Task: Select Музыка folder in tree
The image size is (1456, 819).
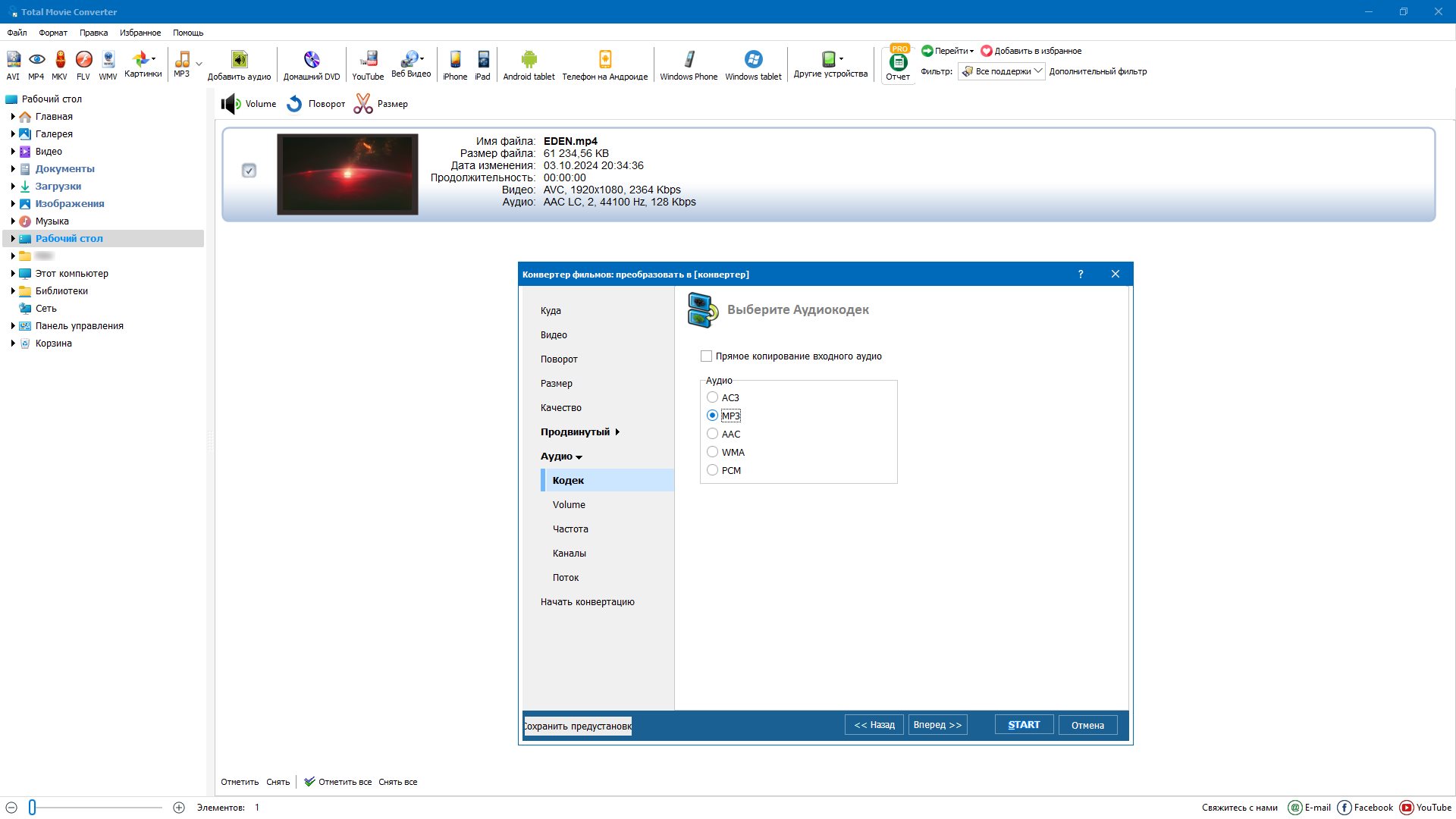Action: click(x=52, y=221)
